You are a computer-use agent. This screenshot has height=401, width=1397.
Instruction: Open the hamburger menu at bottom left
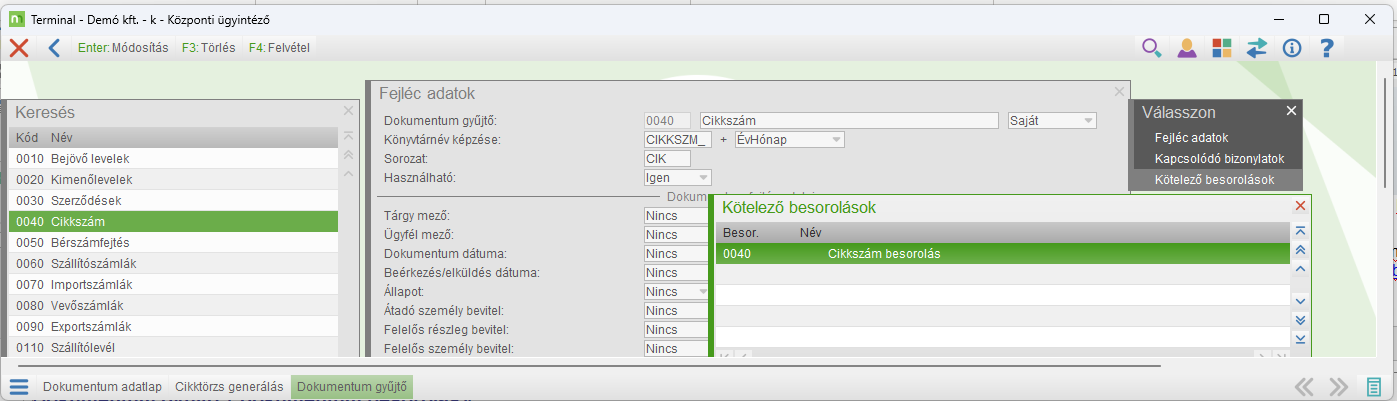(19, 387)
